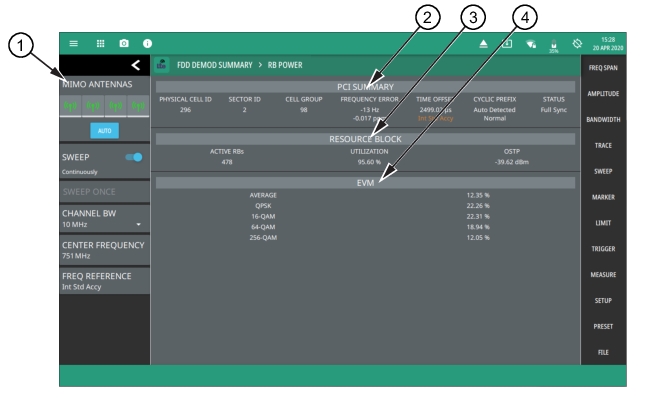Open the apps grid icon
Screen dimensions: 651x398
(100, 44)
